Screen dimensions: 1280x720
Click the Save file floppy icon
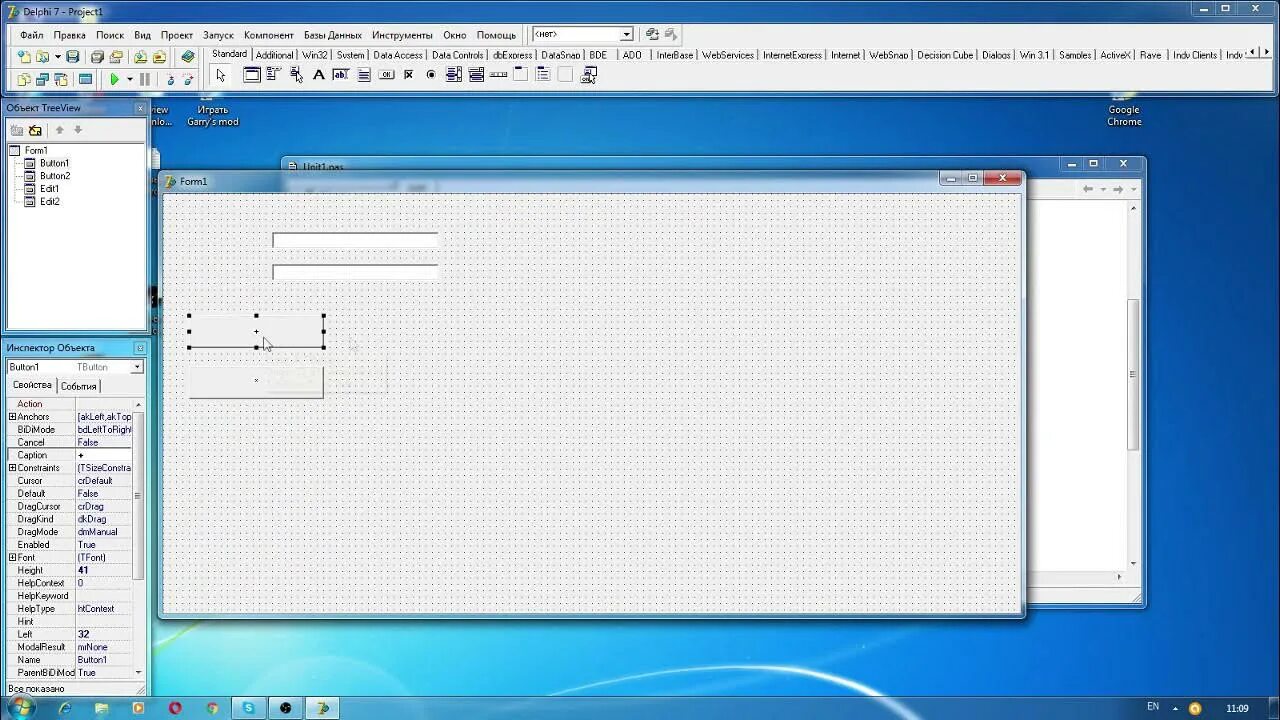[72, 57]
